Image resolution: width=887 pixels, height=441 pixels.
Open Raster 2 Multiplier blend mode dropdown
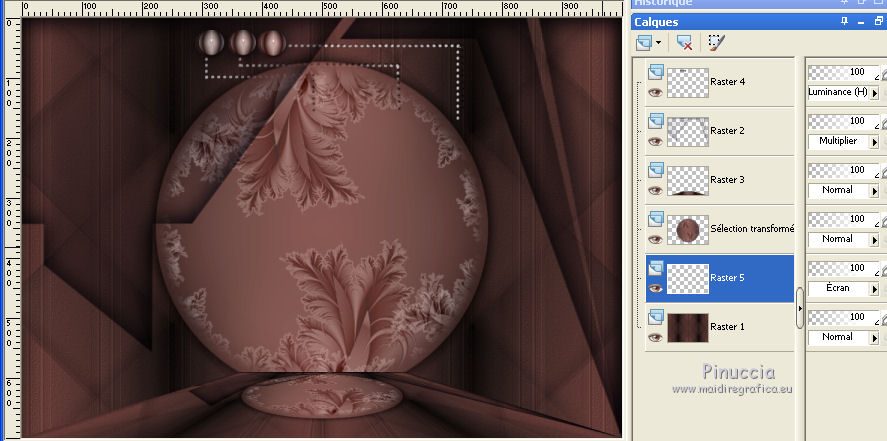(875, 141)
